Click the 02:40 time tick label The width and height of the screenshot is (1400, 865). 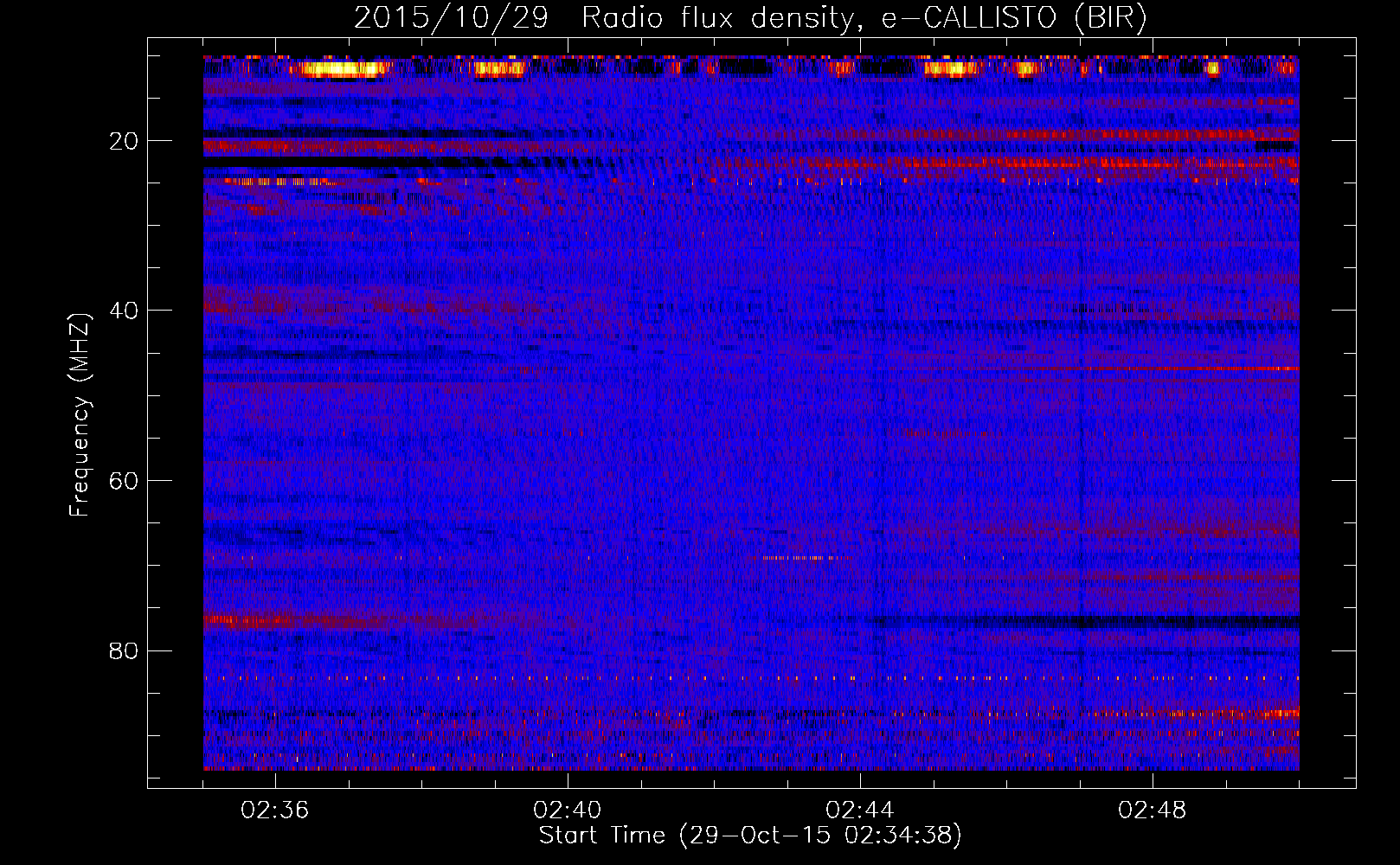(x=568, y=811)
